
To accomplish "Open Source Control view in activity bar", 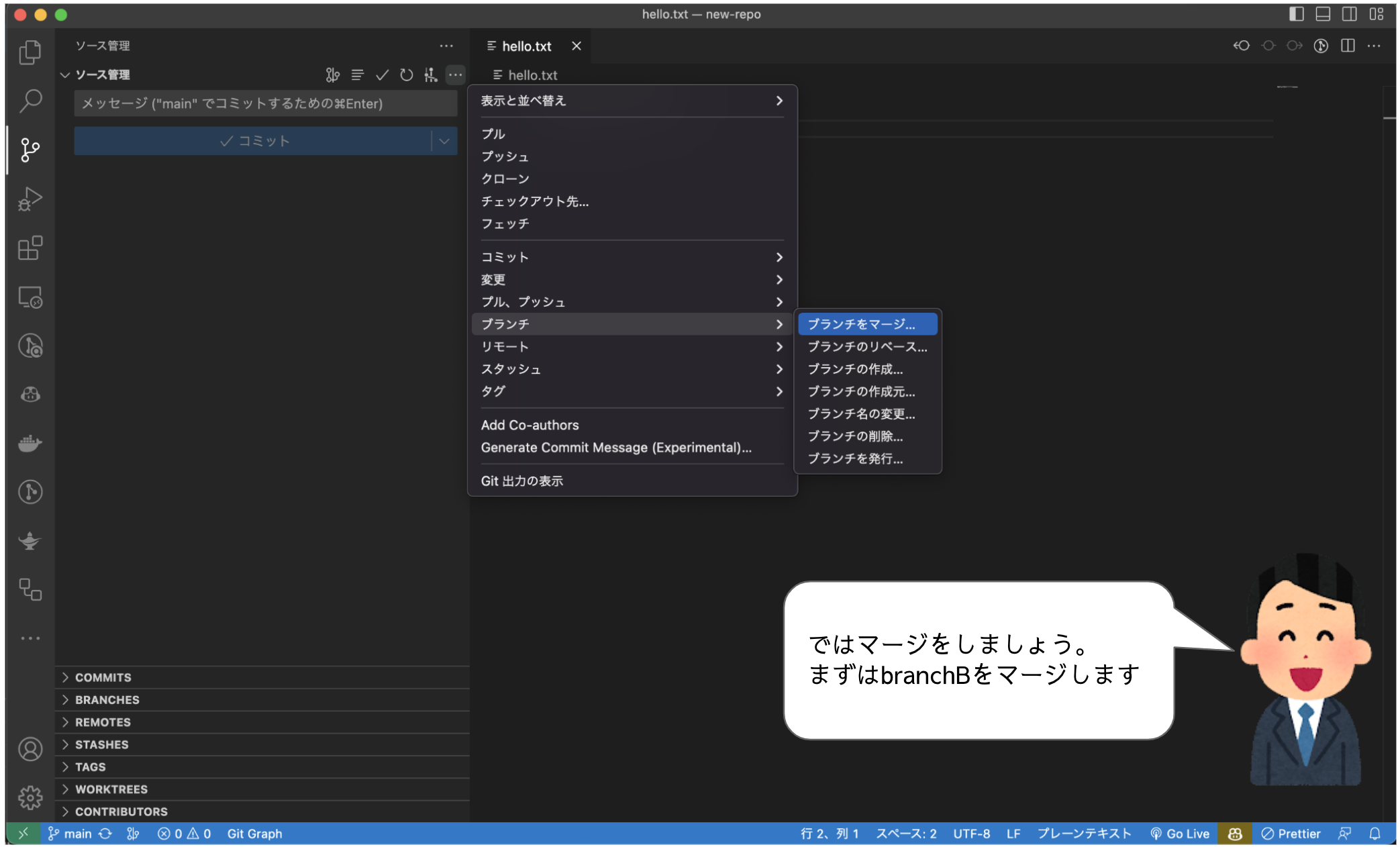I will (x=30, y=150).
